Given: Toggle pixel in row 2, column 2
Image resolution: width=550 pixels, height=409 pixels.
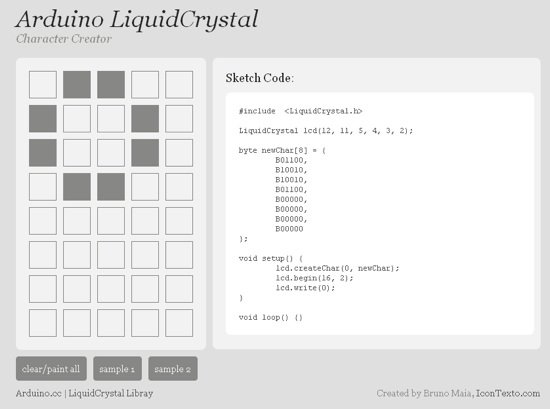Looking at the screenshot, I should [x=77, y=119].
